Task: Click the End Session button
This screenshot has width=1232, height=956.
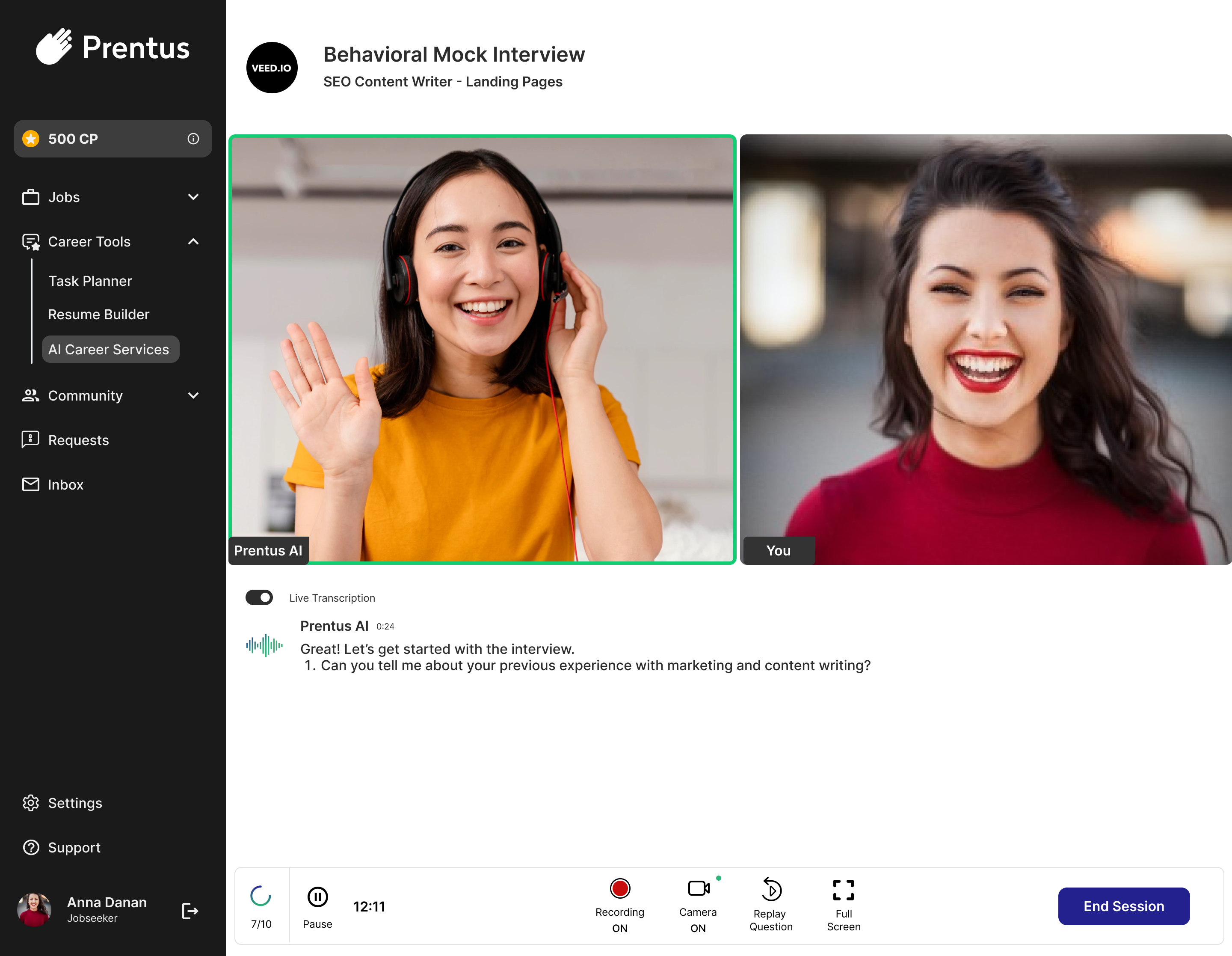Action: point(1124,906)
